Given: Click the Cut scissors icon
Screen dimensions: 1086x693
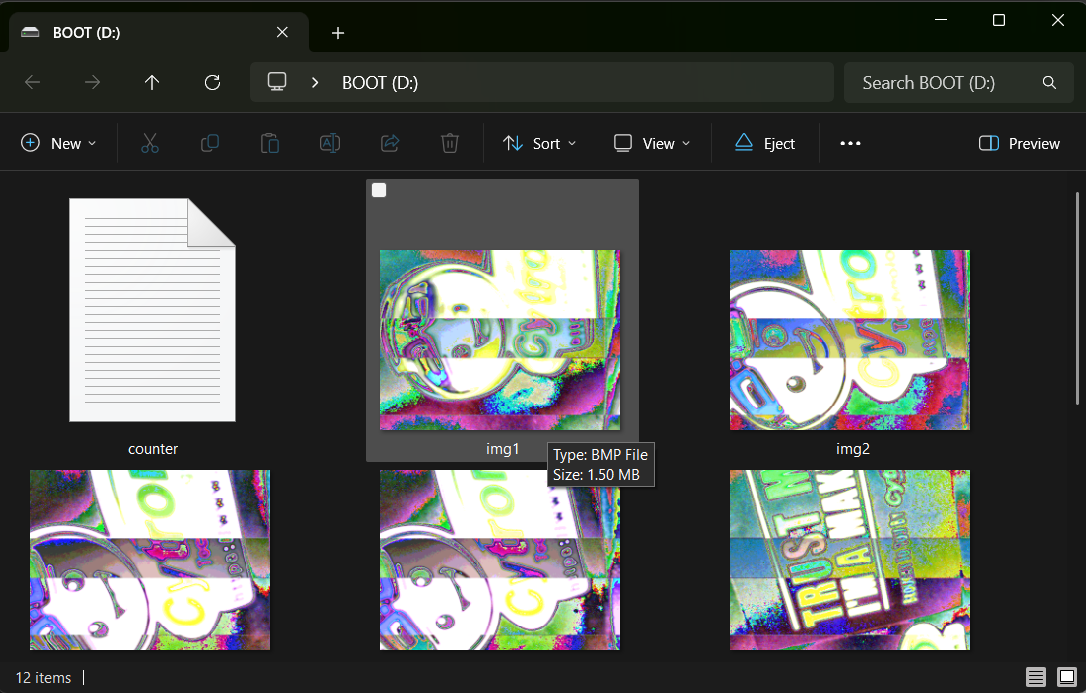Looking at the screenshot, I should 150,143.
